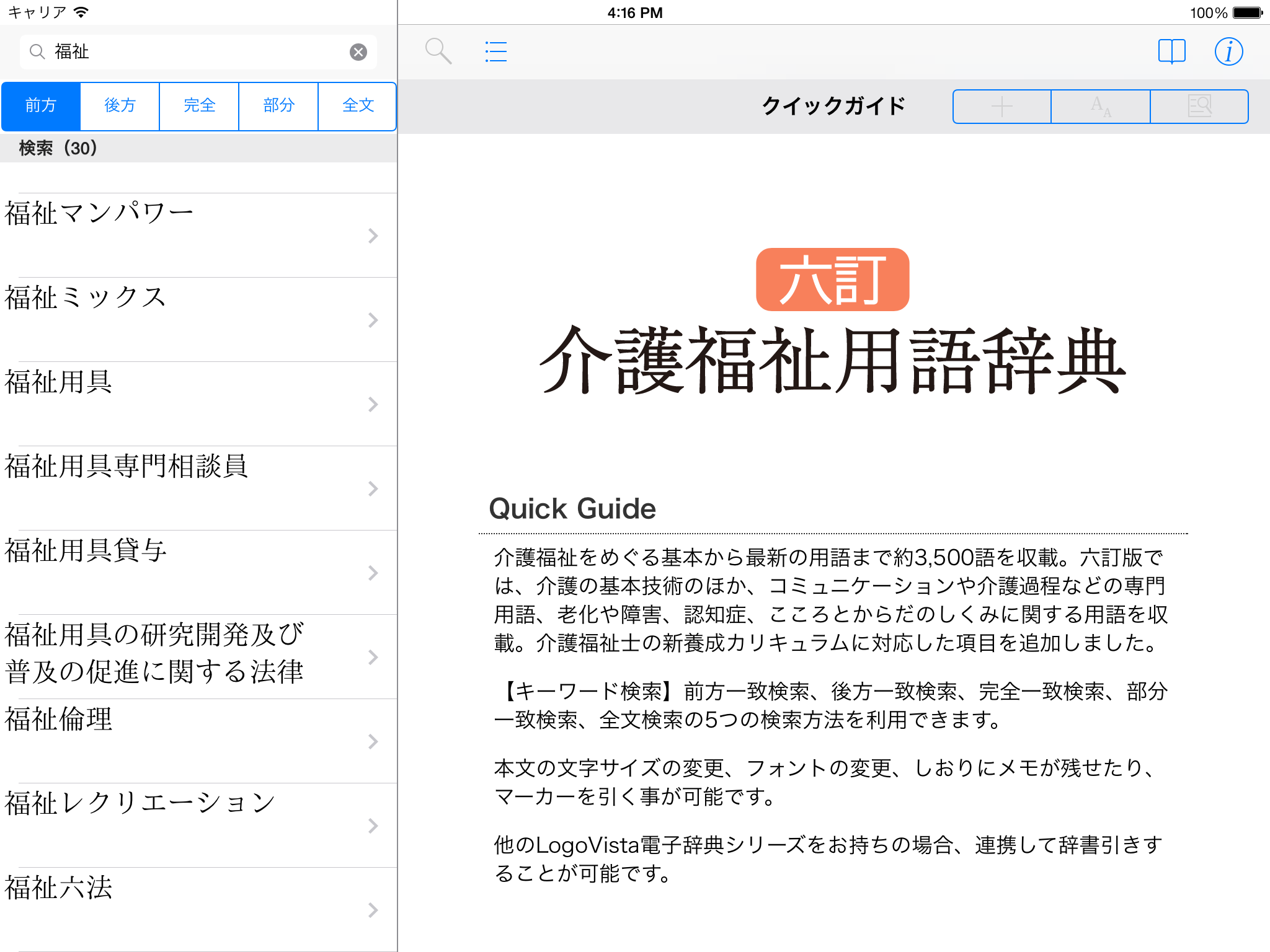
Task: Click the search input containing 福祉
Action: pyautogui.click(x=198, y=52)
